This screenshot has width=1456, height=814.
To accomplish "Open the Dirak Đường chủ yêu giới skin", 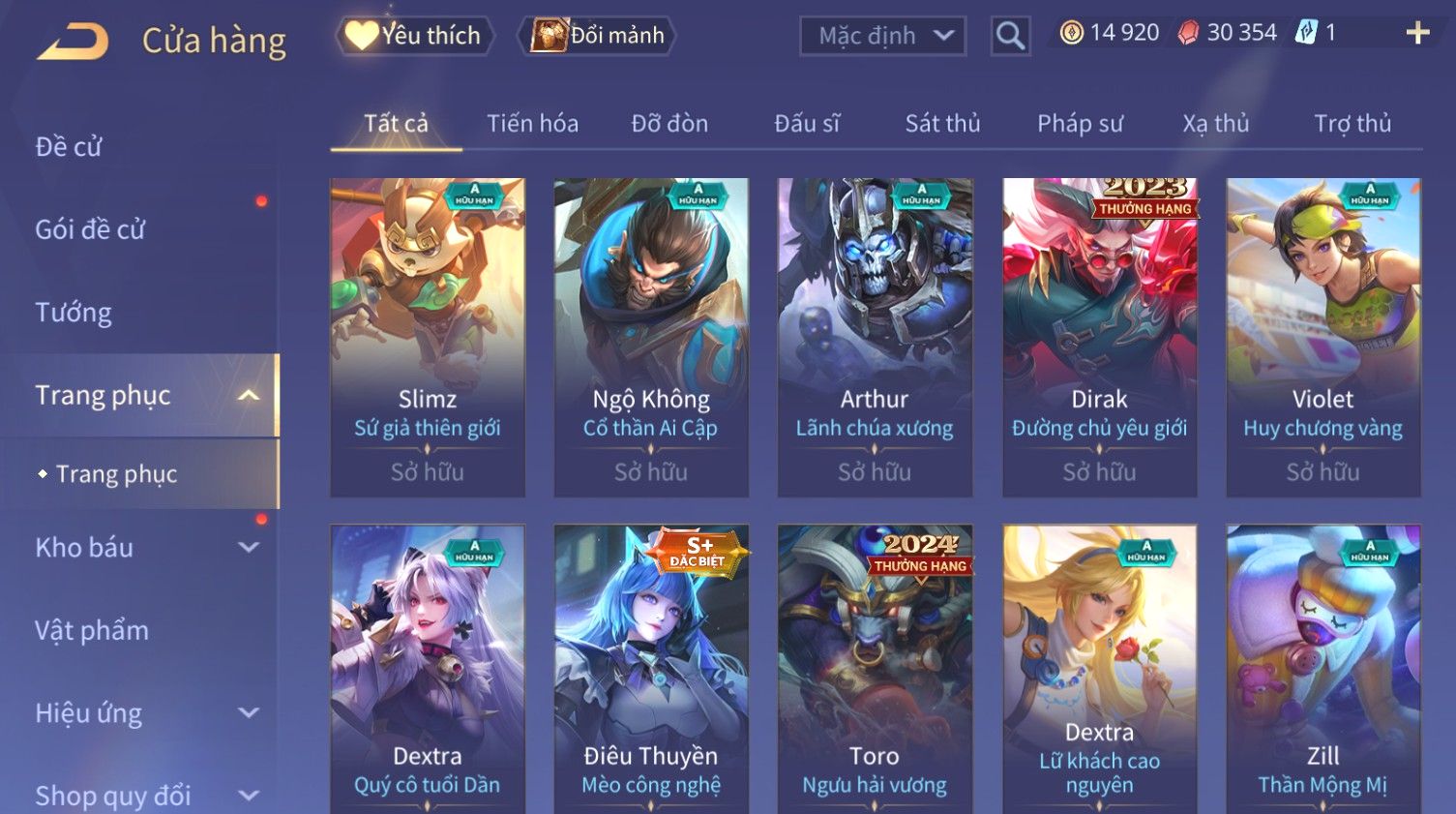I will (x=1099, y=337).
